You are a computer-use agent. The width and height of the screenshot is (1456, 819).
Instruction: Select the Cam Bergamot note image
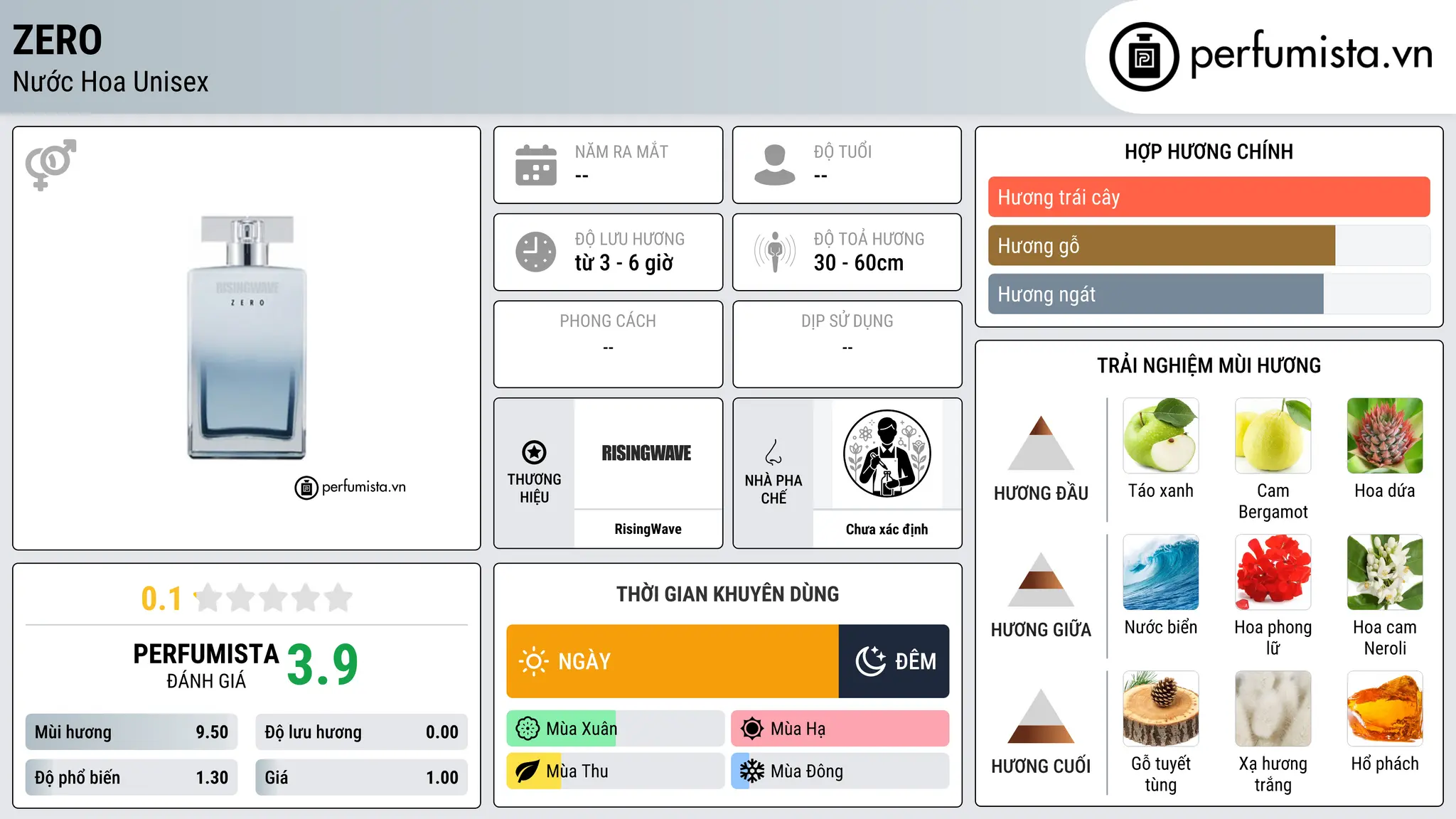[1273, 435]
